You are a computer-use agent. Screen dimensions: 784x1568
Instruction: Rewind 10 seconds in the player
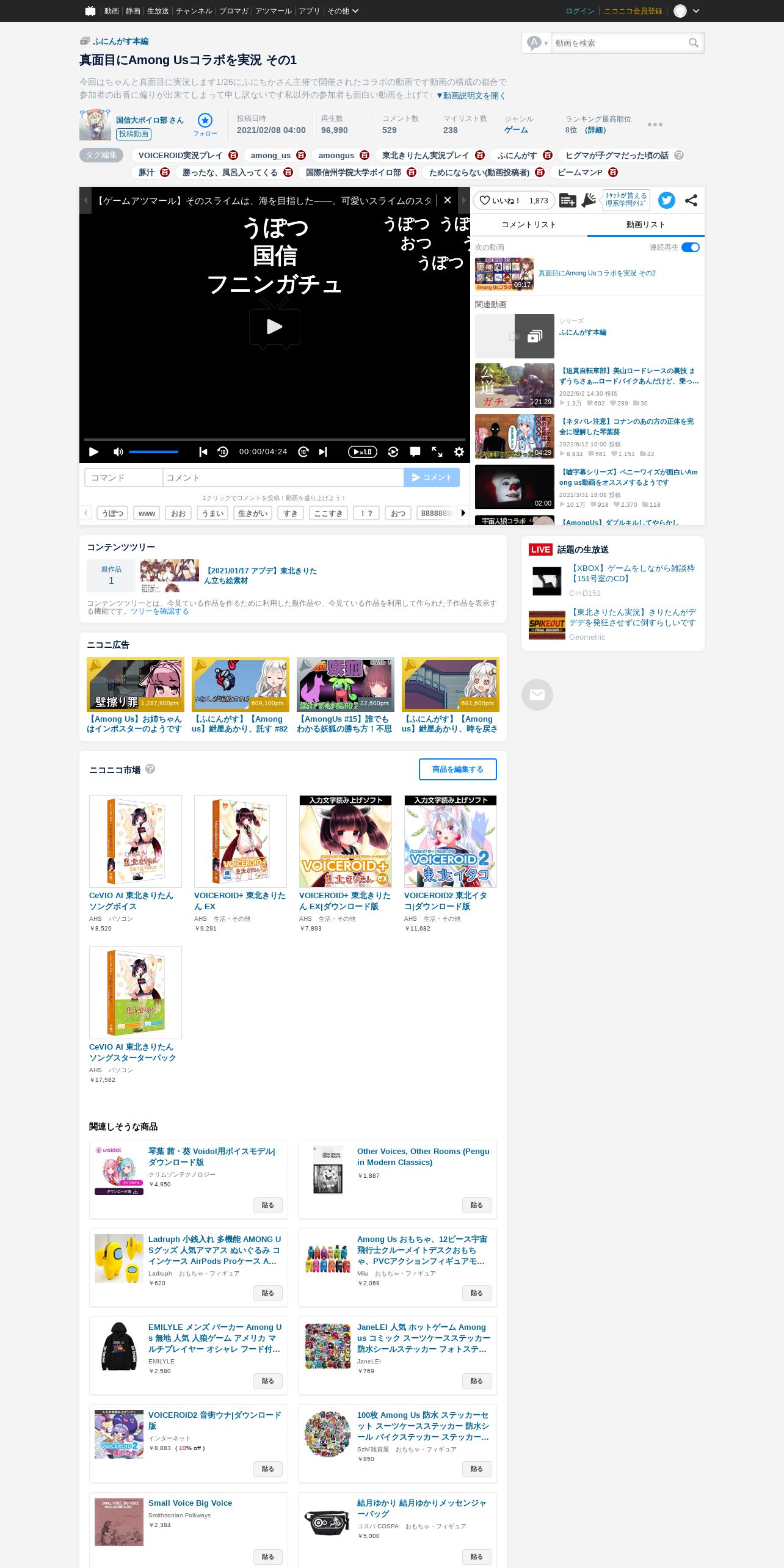coord(223,452)
